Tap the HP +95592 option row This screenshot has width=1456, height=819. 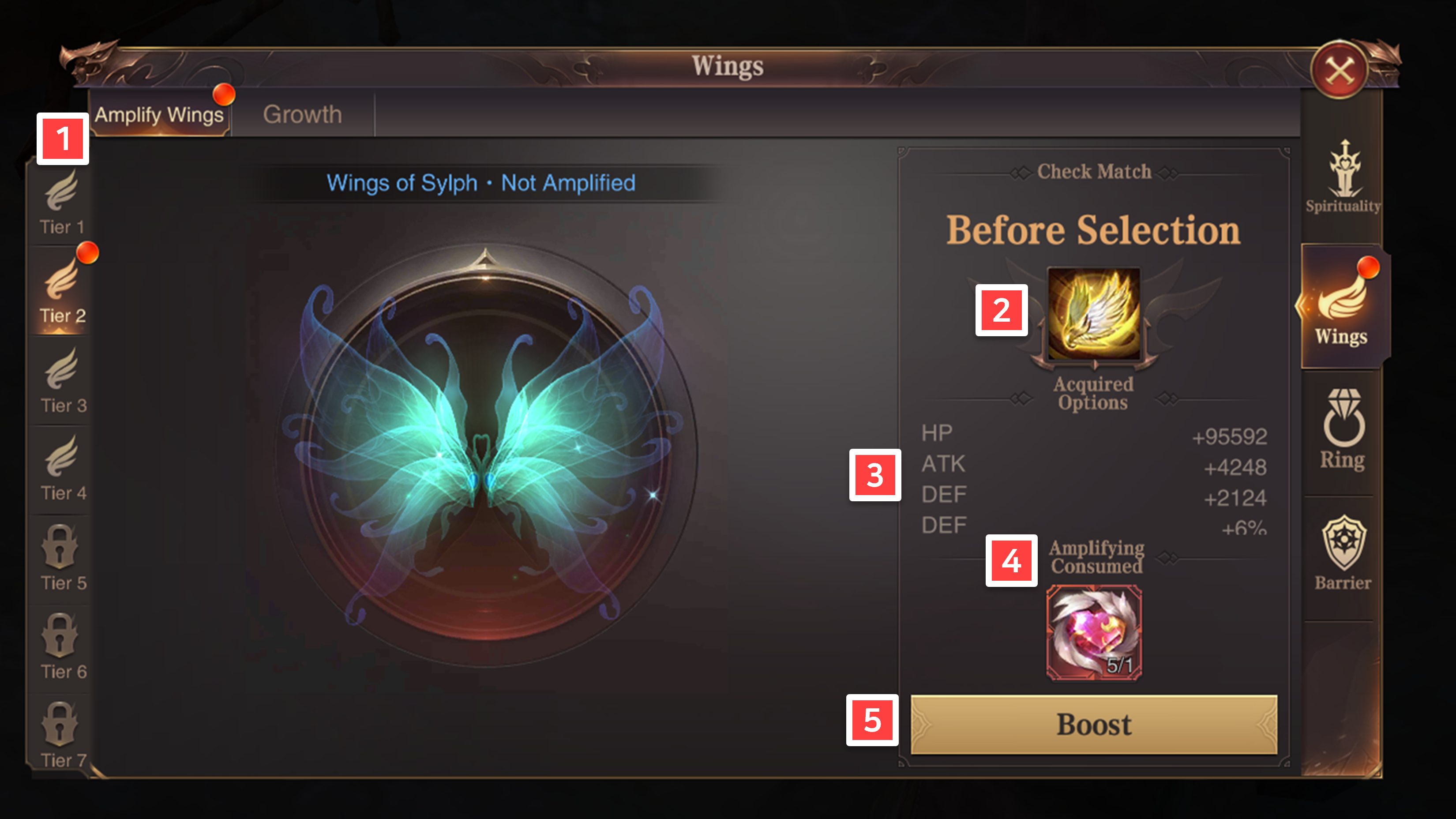coord(1094,435)
